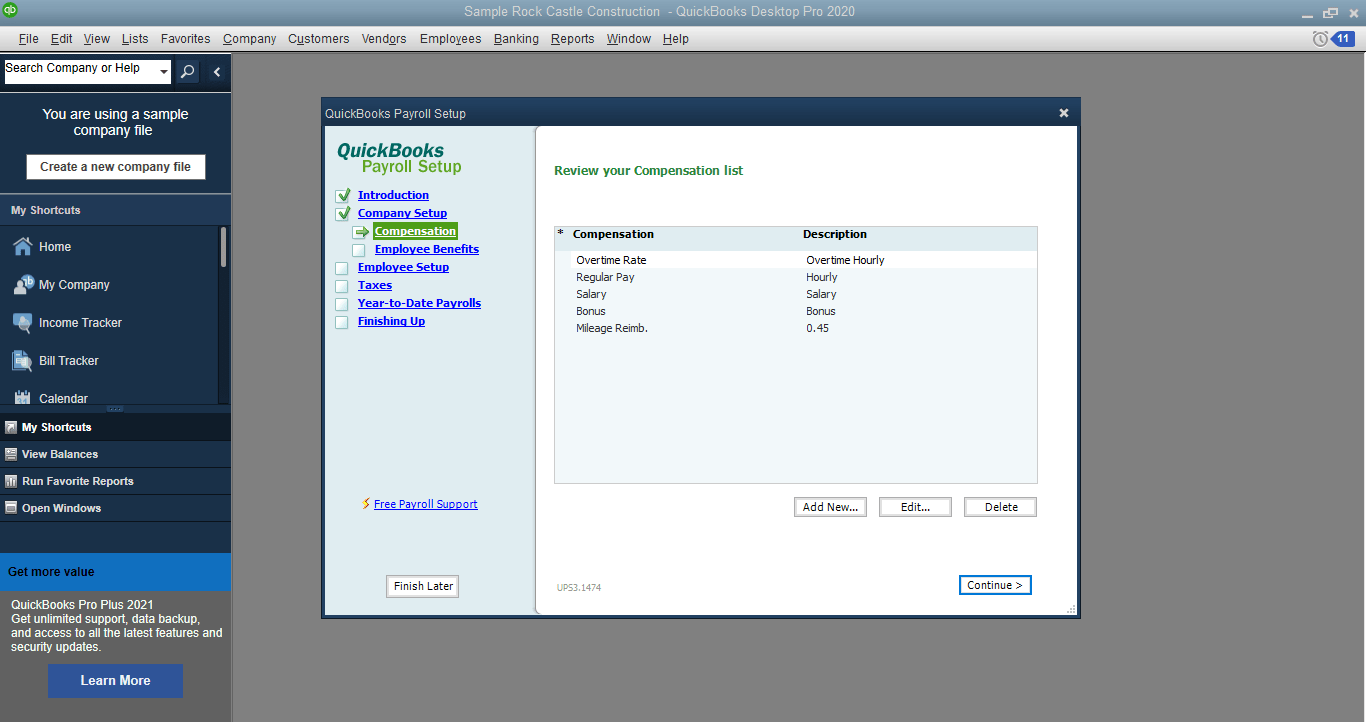Click lightning bolt icon beside Free Payroll Support
This screenshot has width=1366, height=722.
point(366,504)
